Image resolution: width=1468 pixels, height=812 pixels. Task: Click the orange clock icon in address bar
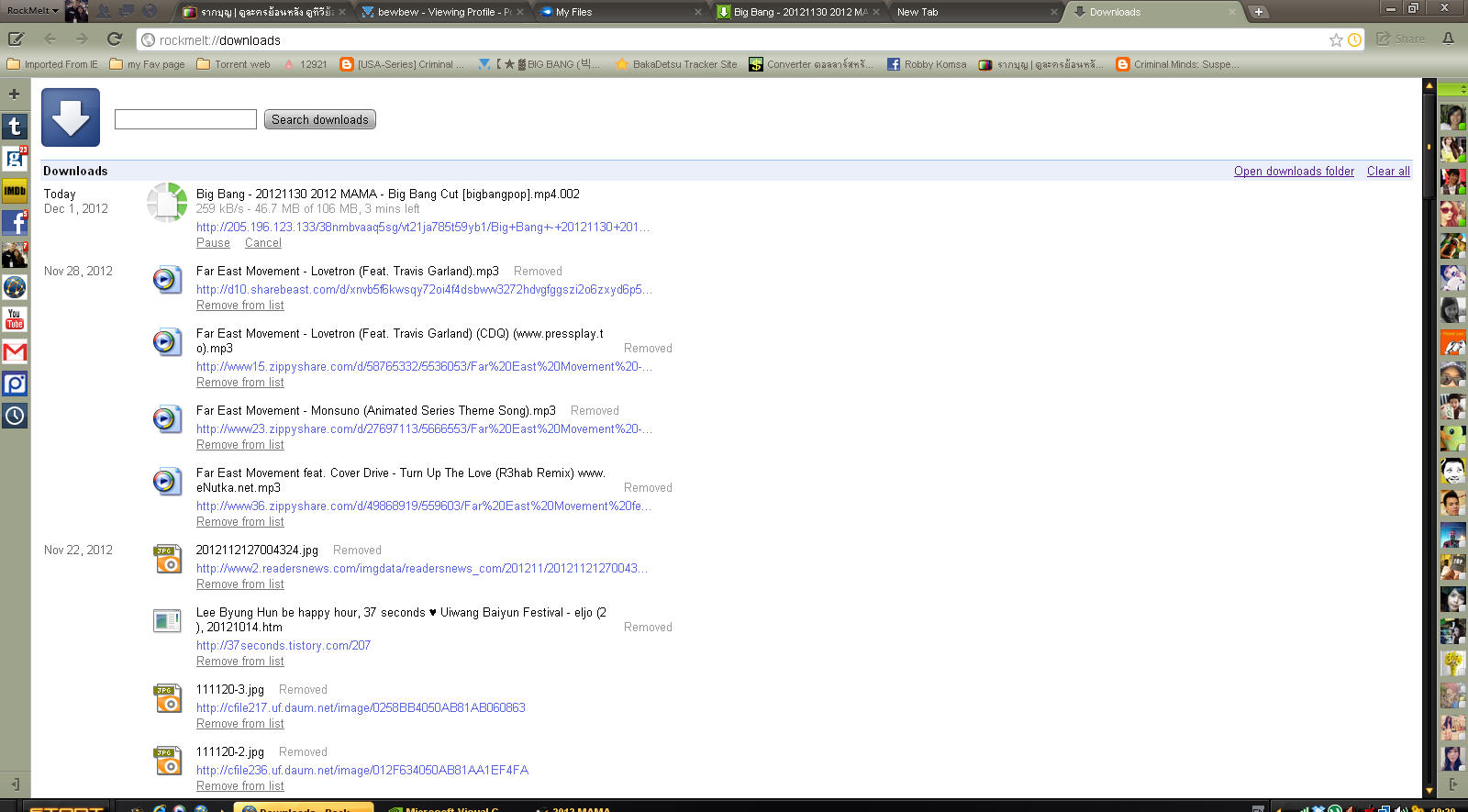pyautogui.click(x=1353, y=39)
